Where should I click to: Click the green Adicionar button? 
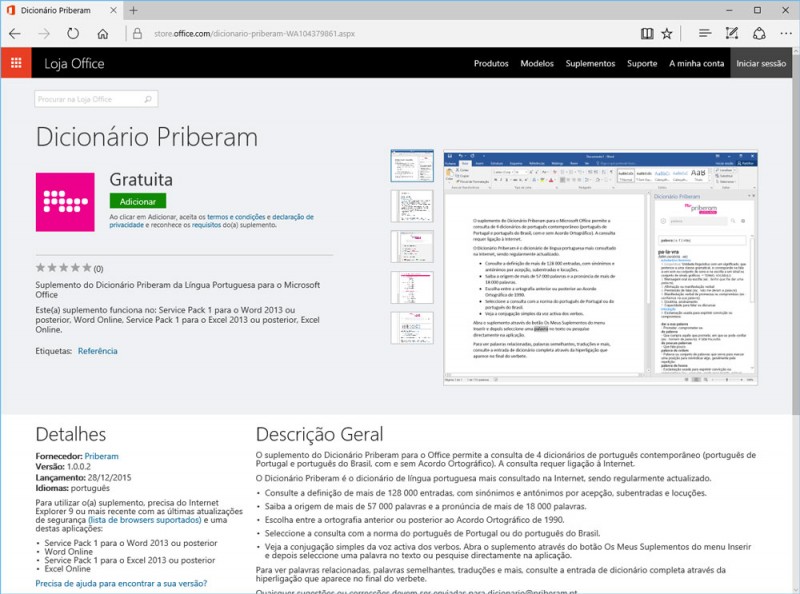[x=137, y=201]
